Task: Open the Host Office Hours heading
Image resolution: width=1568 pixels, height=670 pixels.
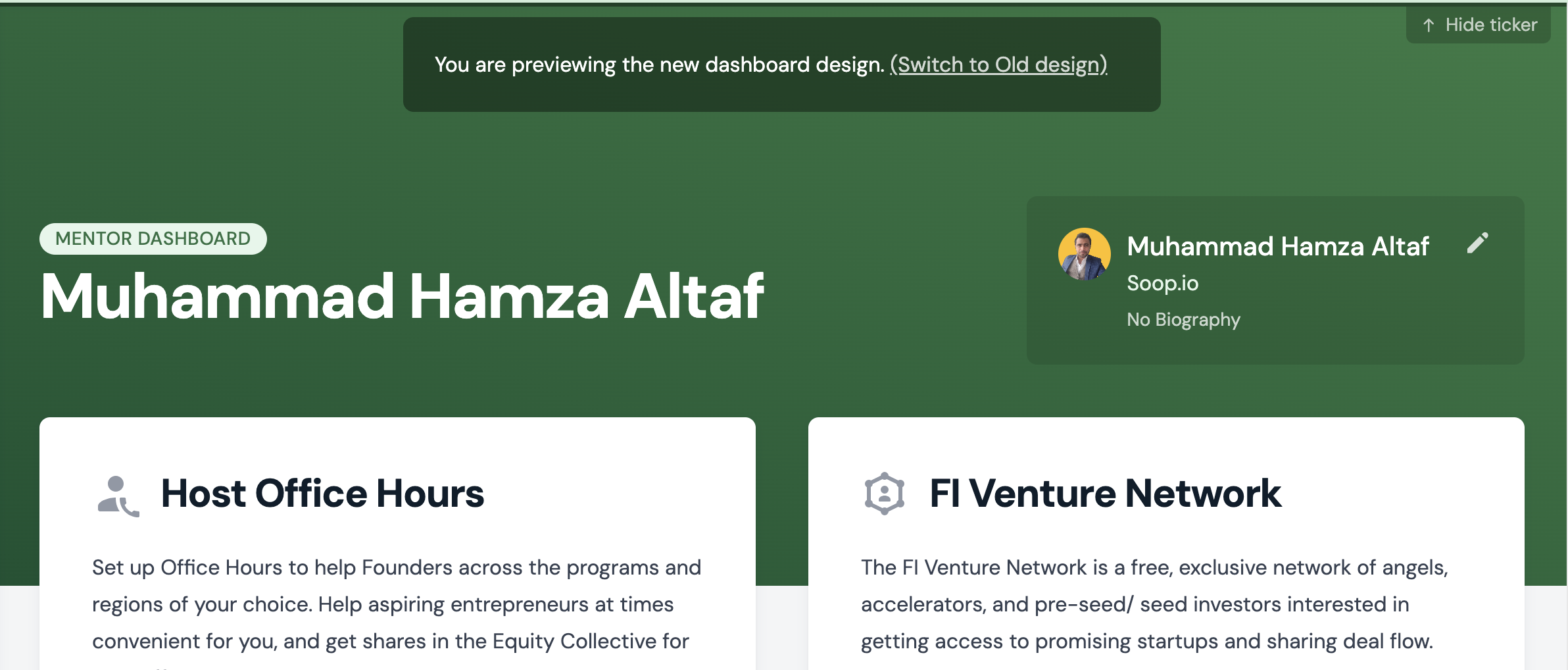Action: (x=322, y=494)
